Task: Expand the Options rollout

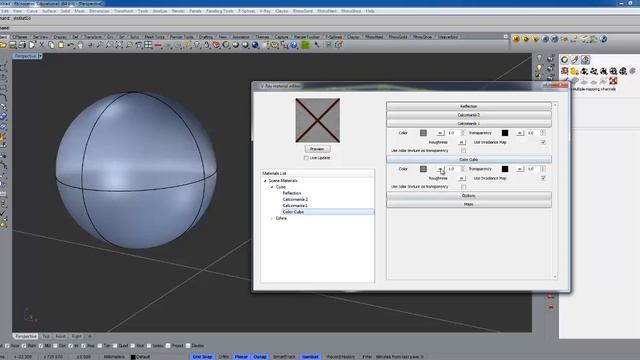Action: click(x=469, y=196)
